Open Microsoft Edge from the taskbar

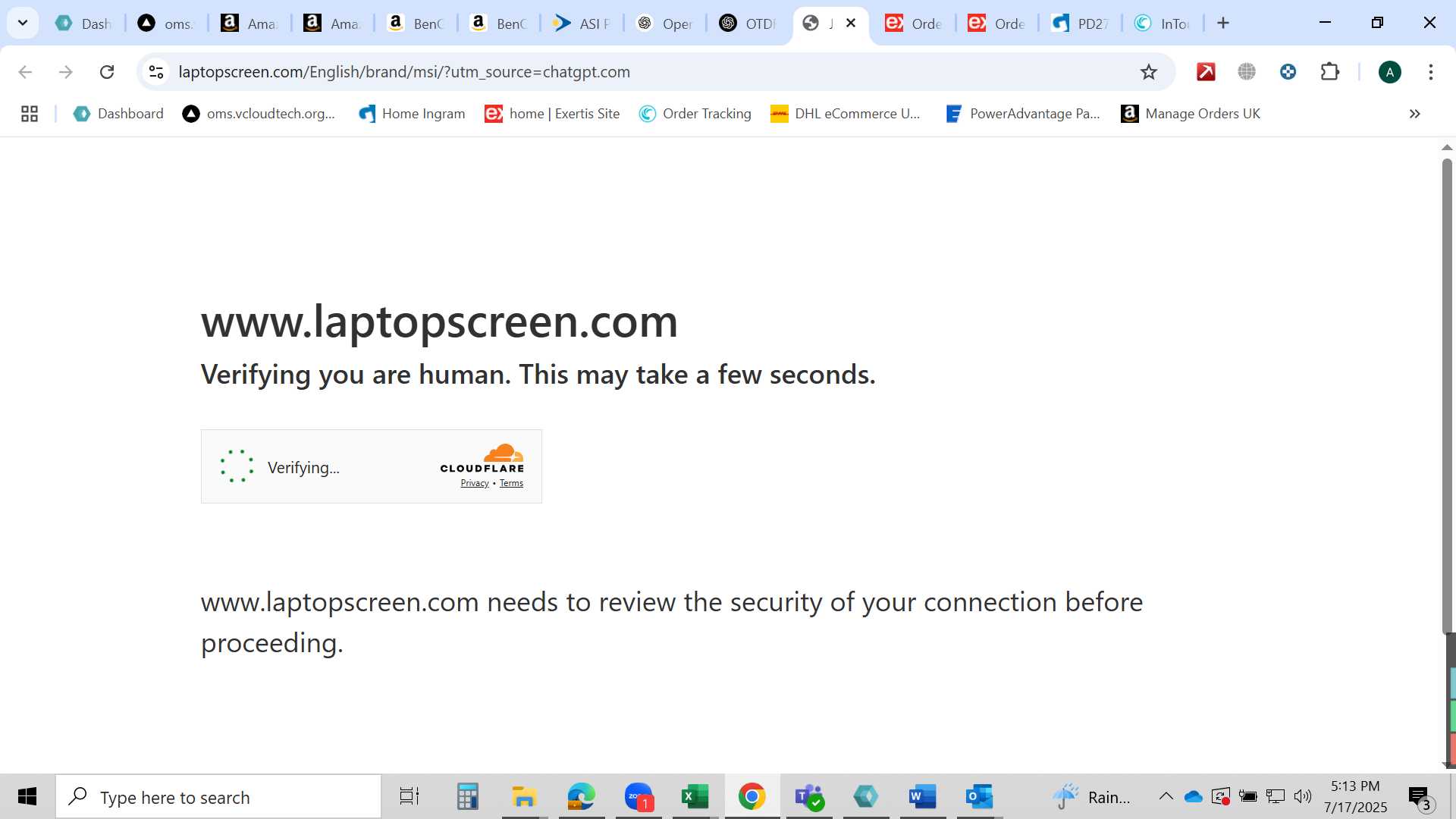point(582,796)
